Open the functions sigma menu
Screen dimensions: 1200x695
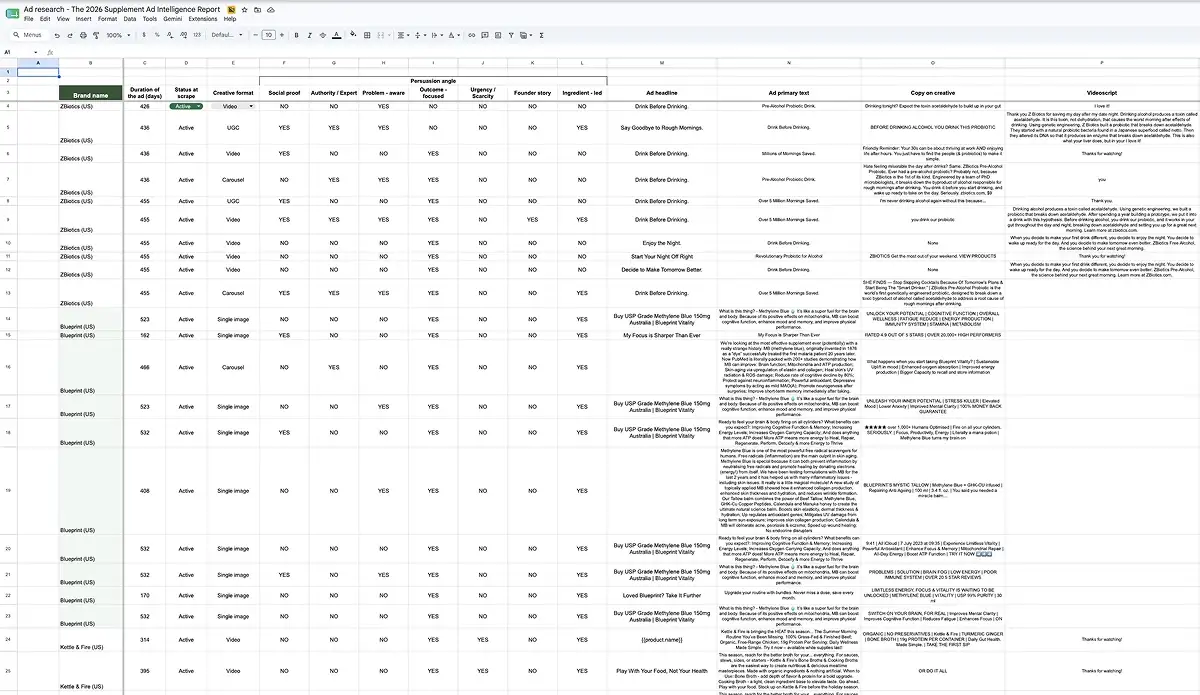click(541, 35)
